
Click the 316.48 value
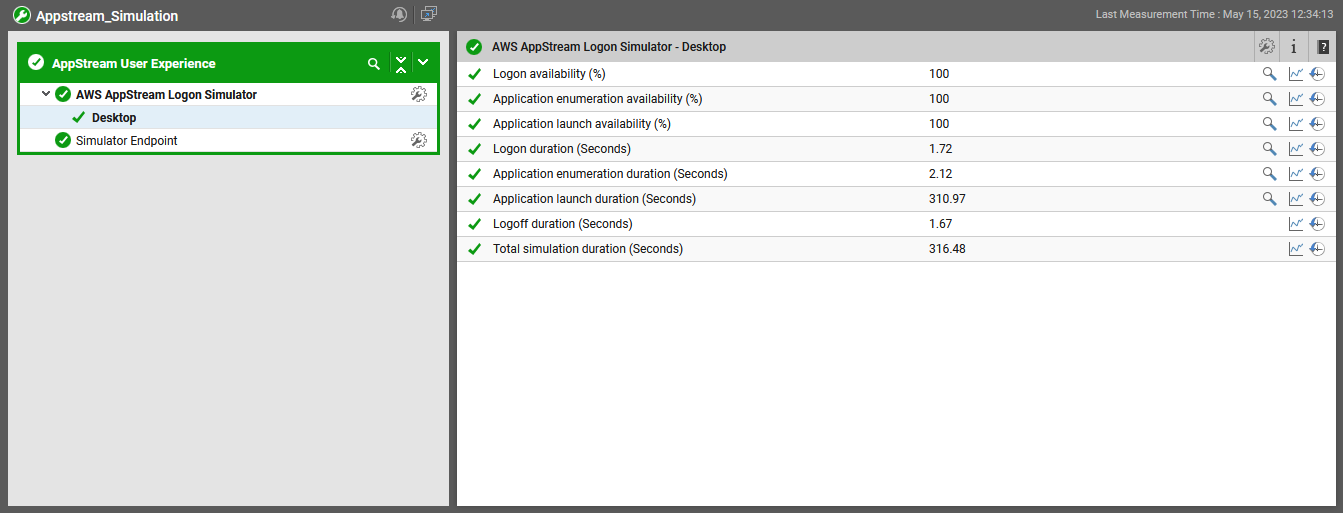(x=947, y=249)
